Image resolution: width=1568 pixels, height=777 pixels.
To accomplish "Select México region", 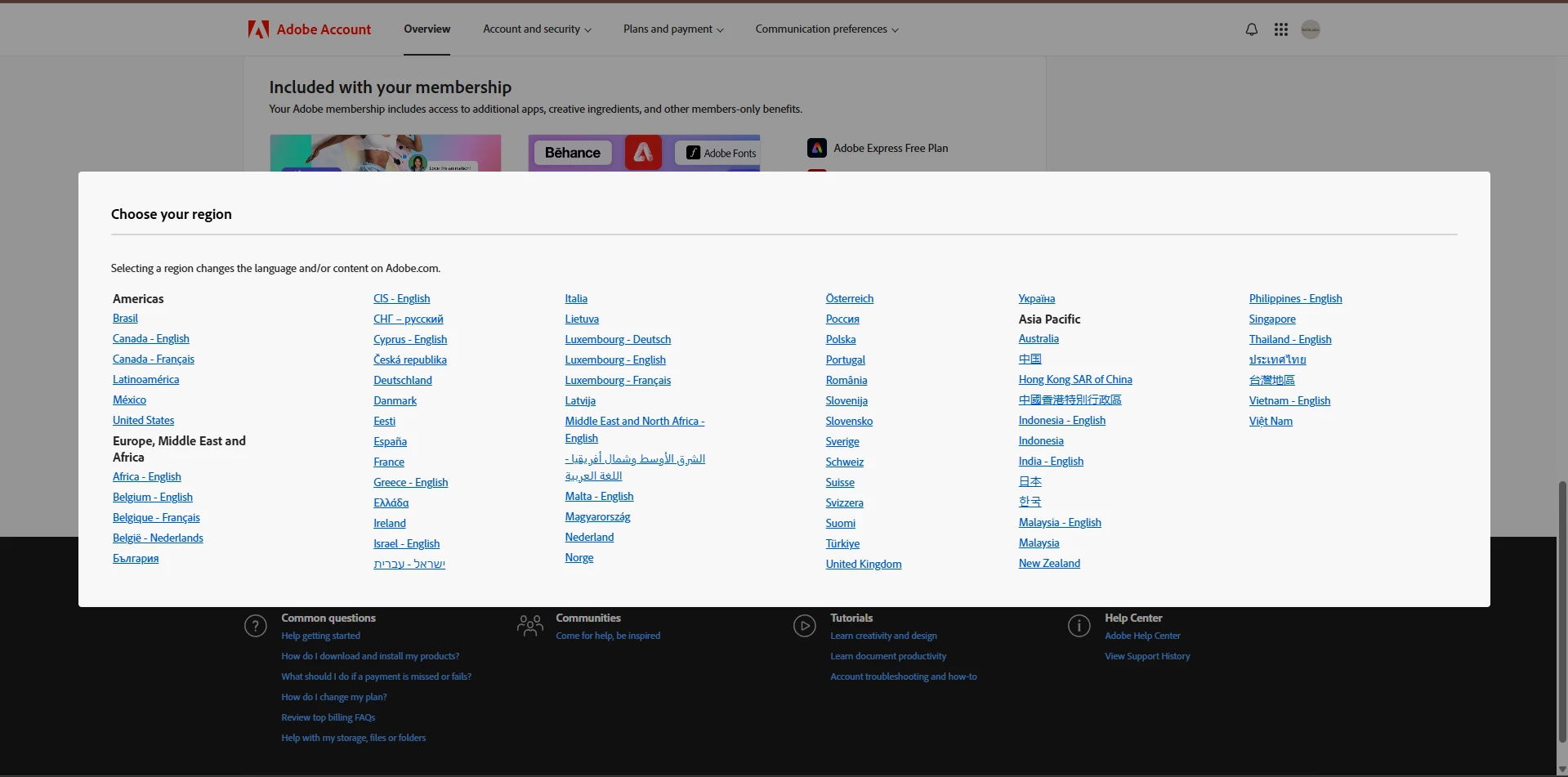I will click(129, 400).
